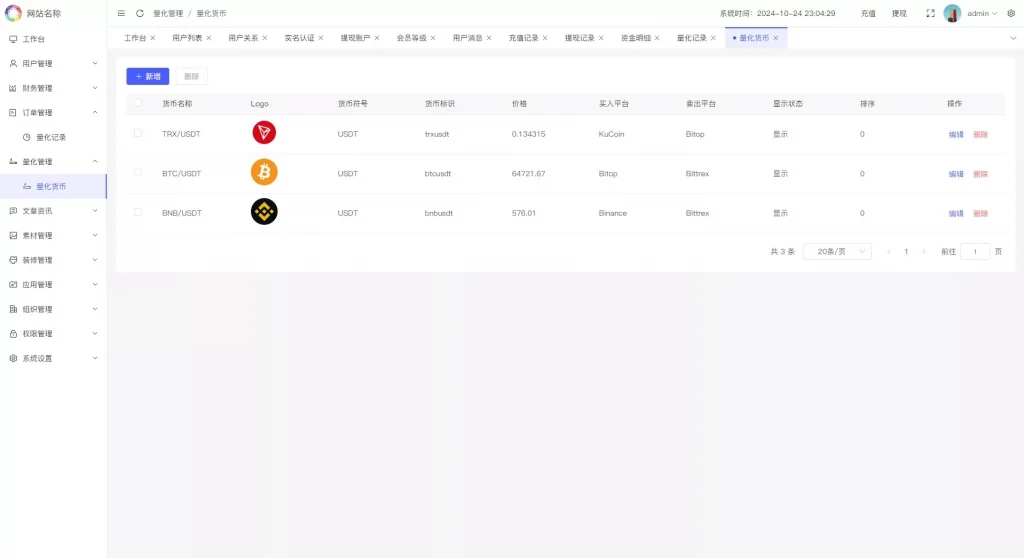This screenshot has height=558, width=1024.
Task: Click the admin avatar picture
Action: point(952,13)
